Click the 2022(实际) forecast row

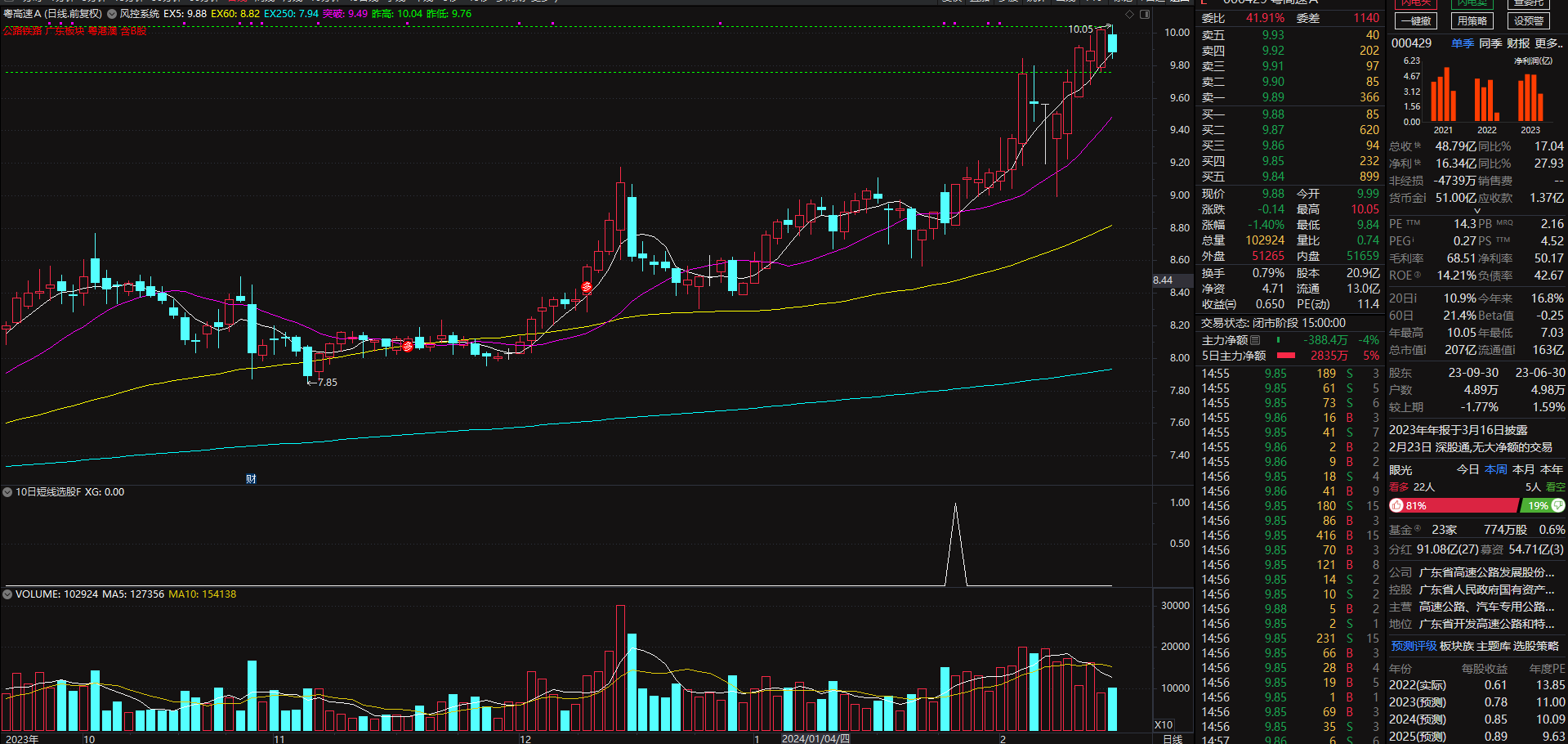1477,685
